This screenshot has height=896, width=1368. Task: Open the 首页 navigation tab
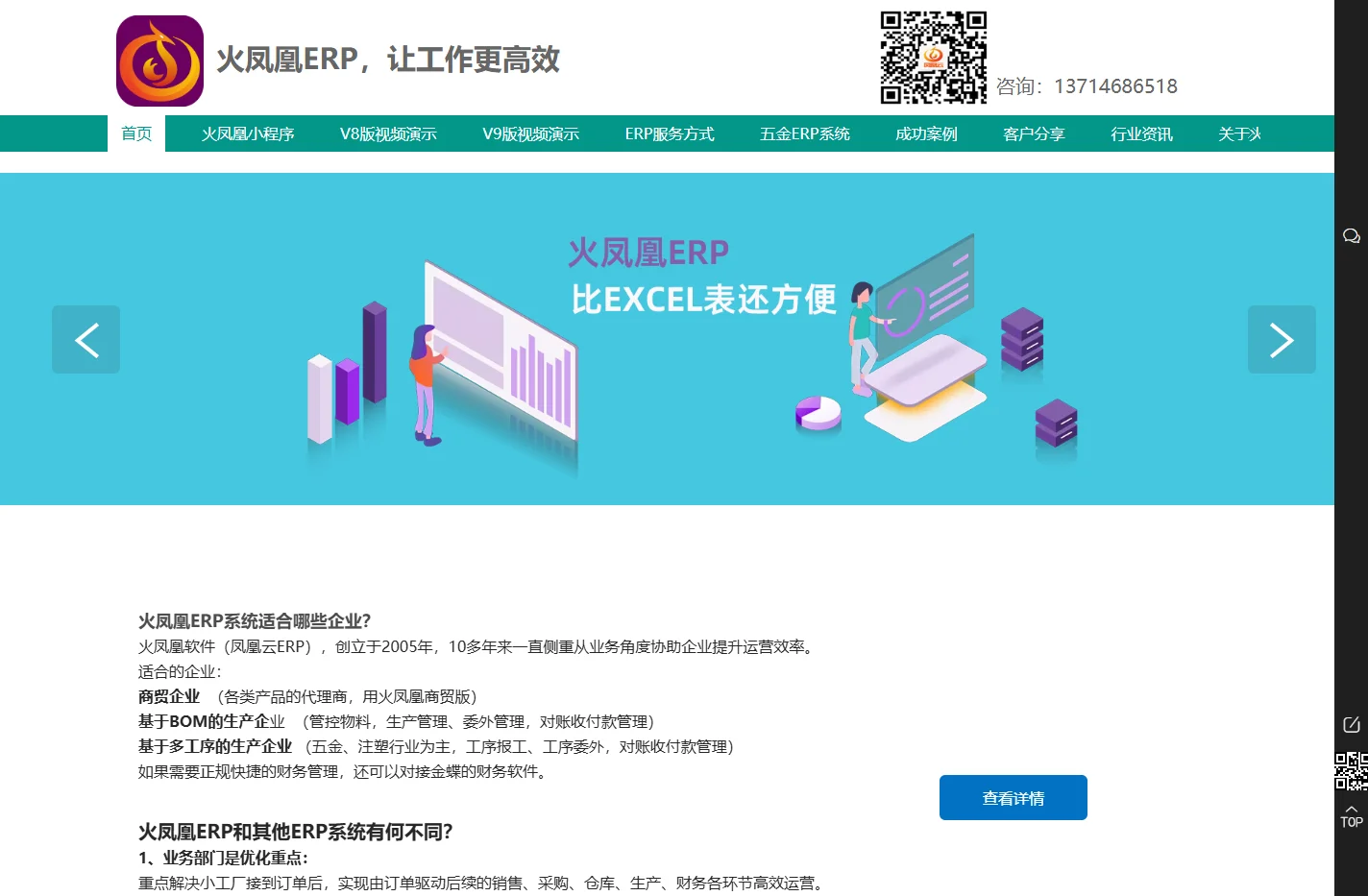136,133
